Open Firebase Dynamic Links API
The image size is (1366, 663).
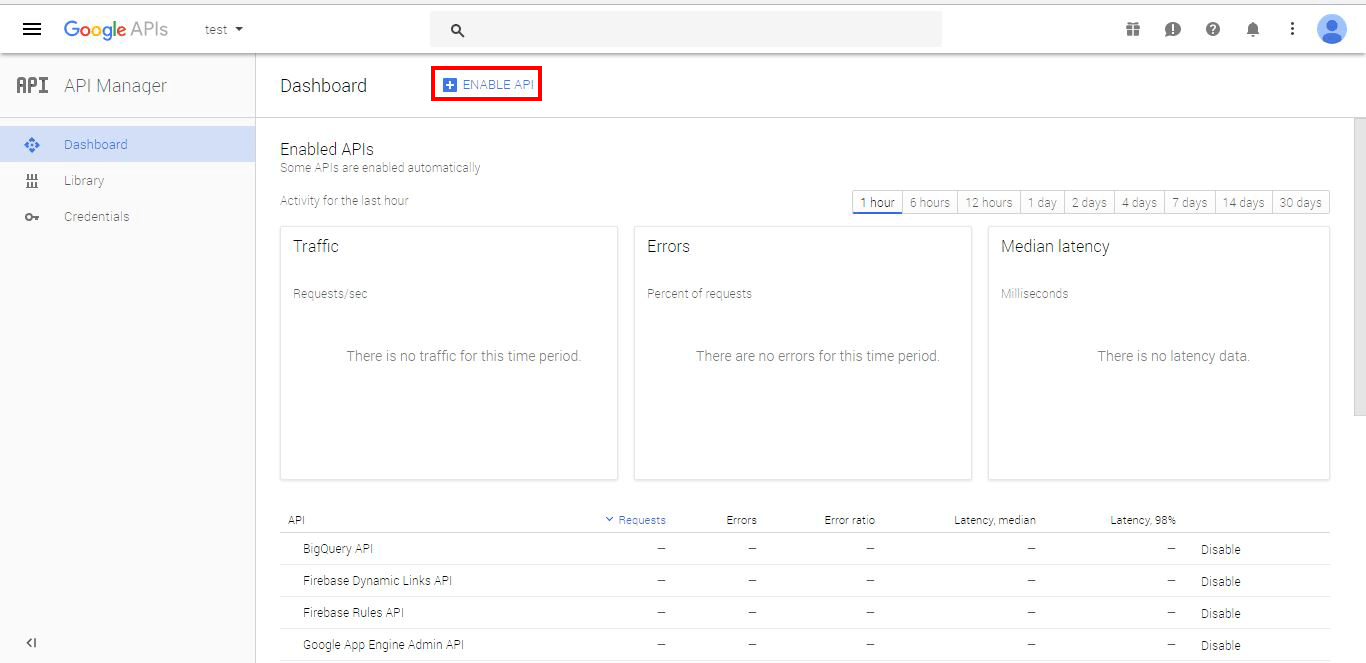[x=378, y=581]
